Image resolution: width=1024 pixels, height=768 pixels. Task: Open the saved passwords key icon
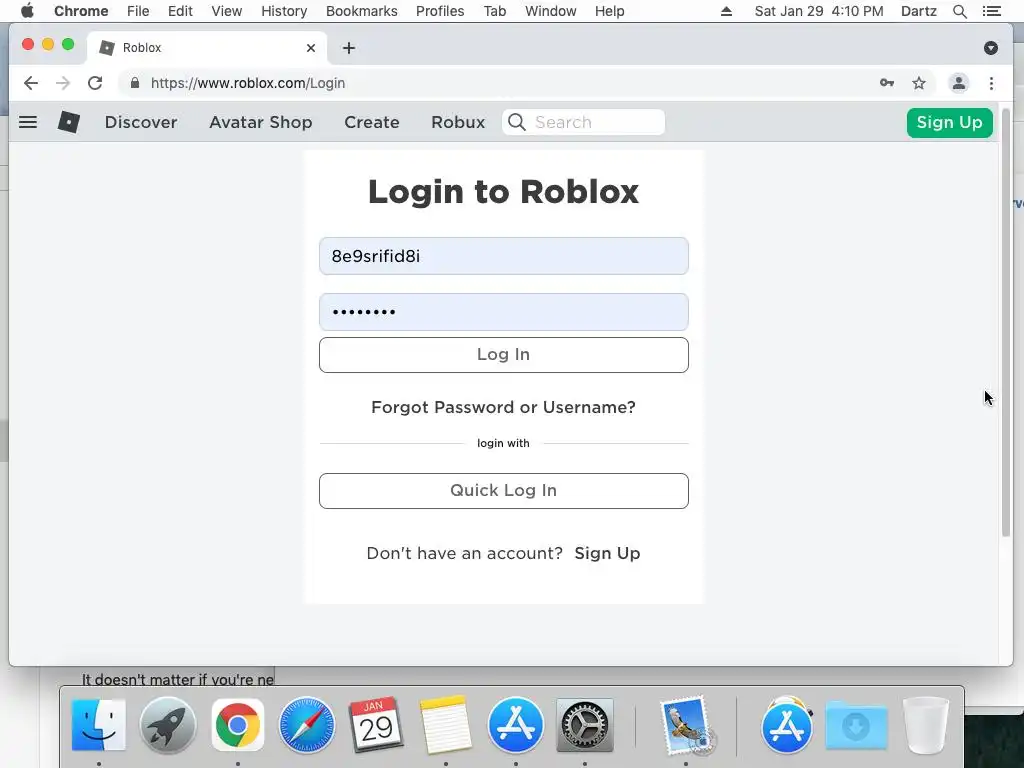tap(886, 83)
